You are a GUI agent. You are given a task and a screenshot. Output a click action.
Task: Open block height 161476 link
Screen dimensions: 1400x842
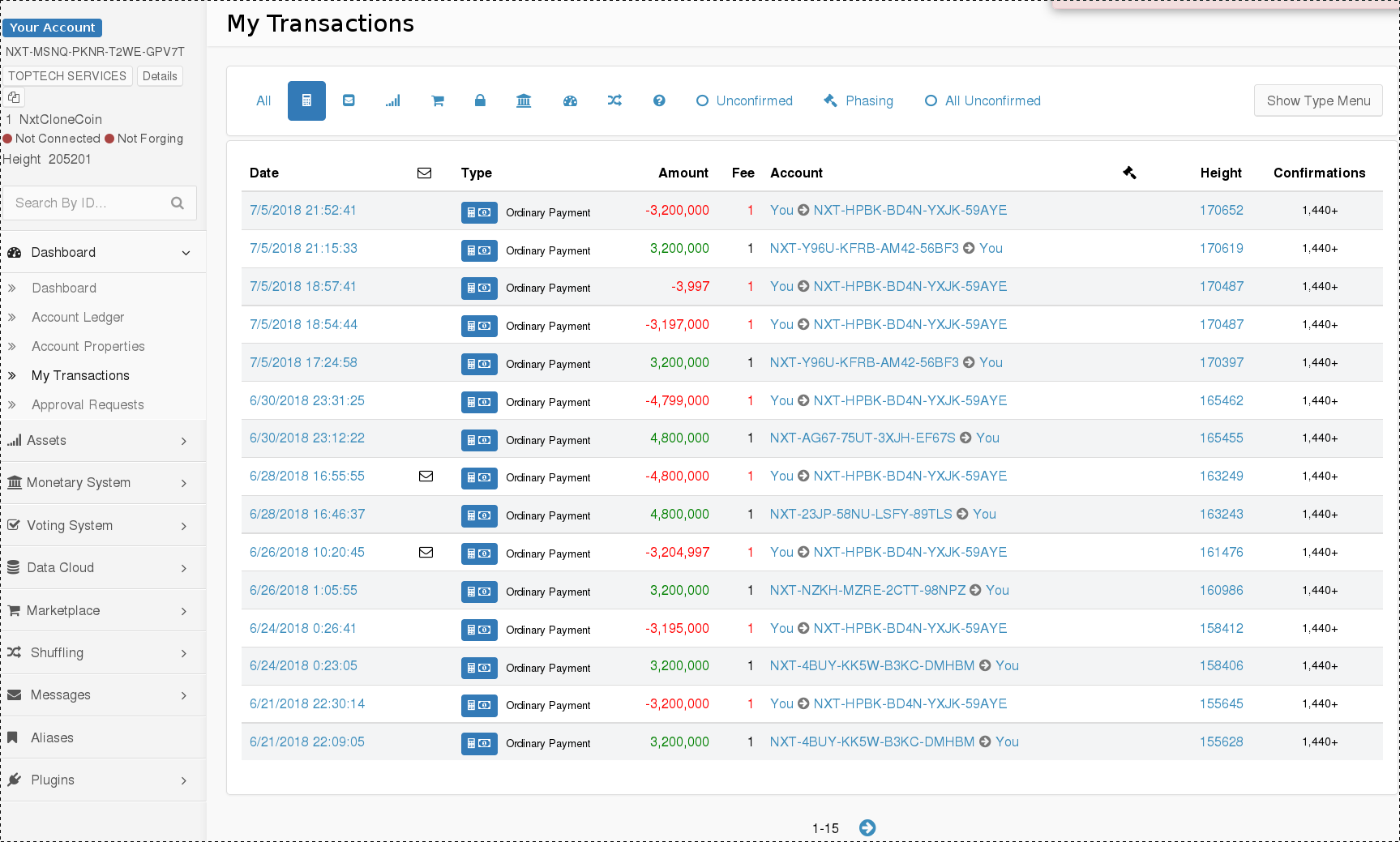[x=1222, y=552]
